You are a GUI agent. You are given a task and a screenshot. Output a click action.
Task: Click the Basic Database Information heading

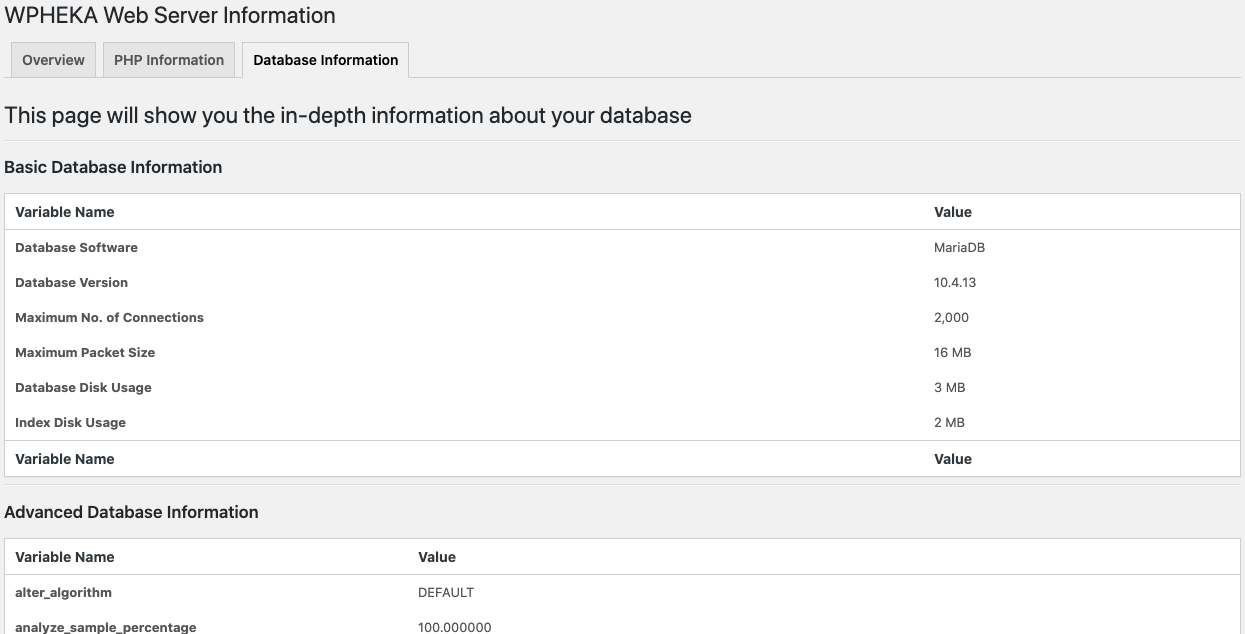(113, 167)
